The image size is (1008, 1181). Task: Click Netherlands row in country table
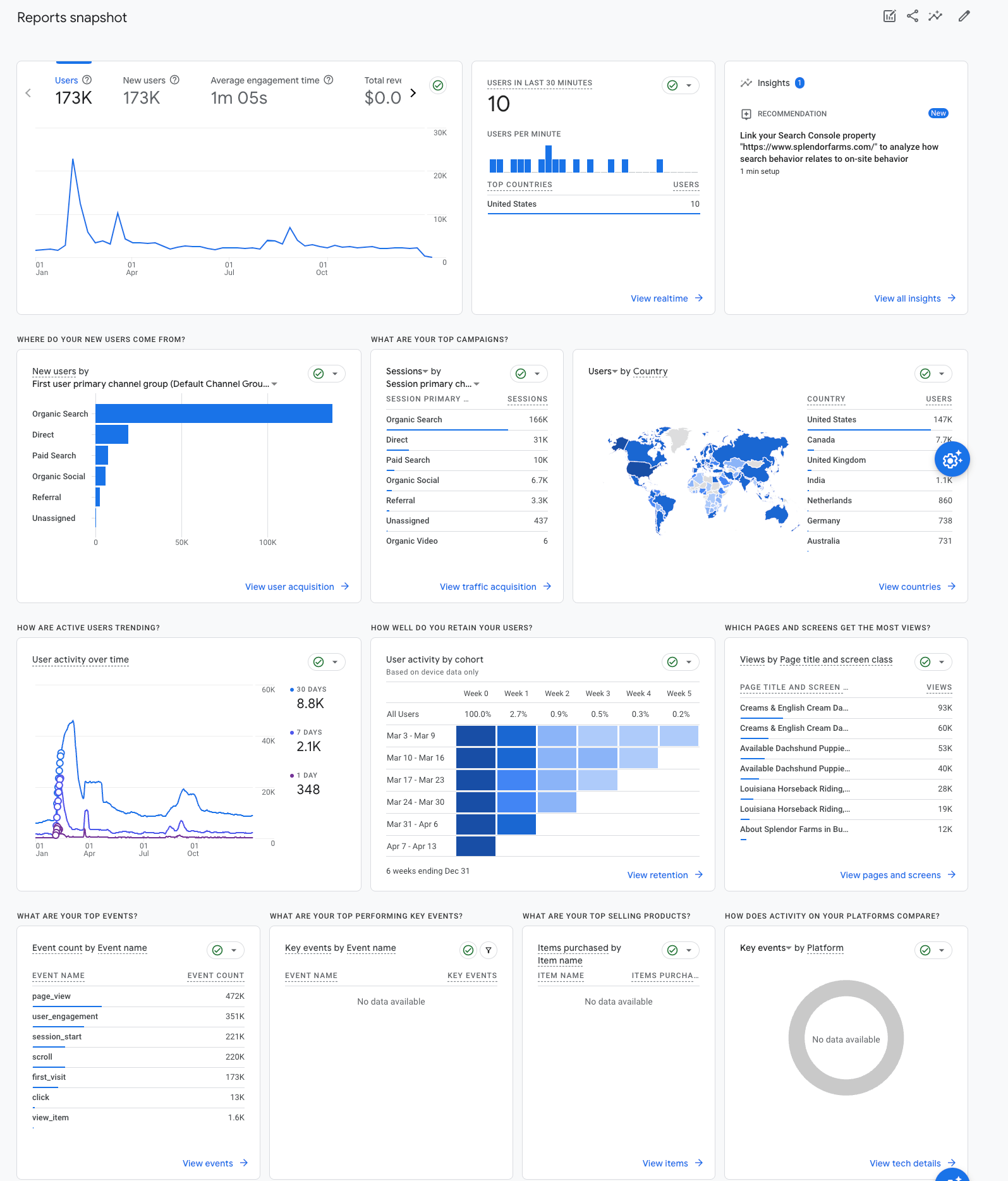880,501
